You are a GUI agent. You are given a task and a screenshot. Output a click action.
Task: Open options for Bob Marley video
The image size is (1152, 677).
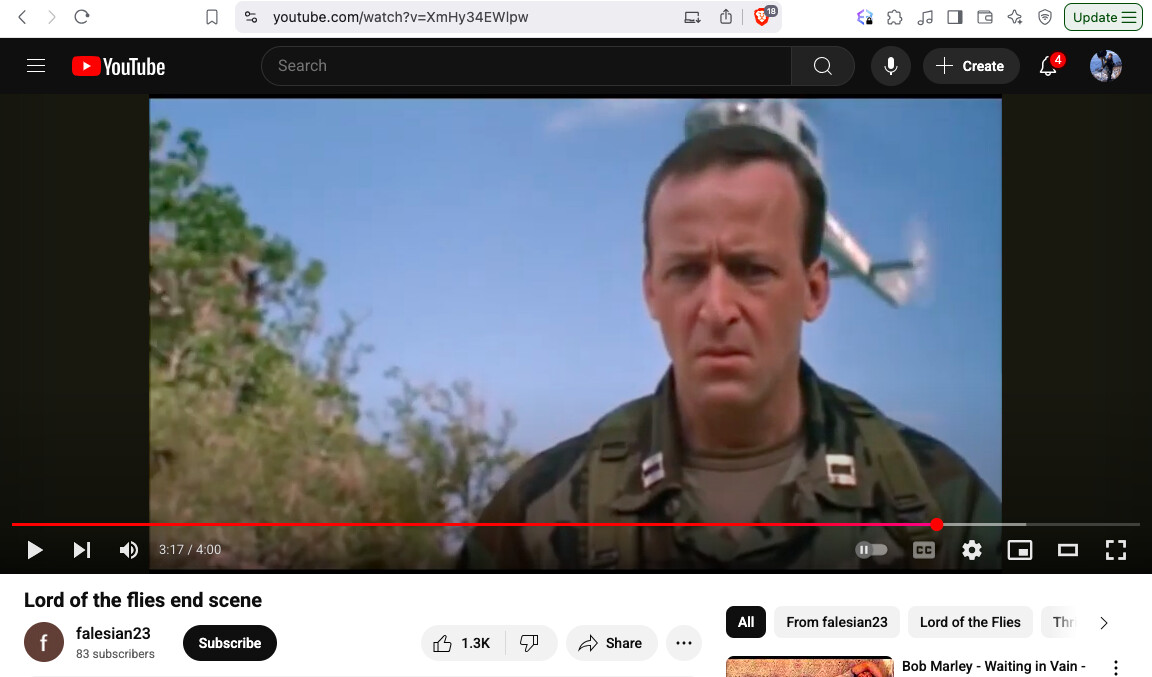tap(1116, 667)
